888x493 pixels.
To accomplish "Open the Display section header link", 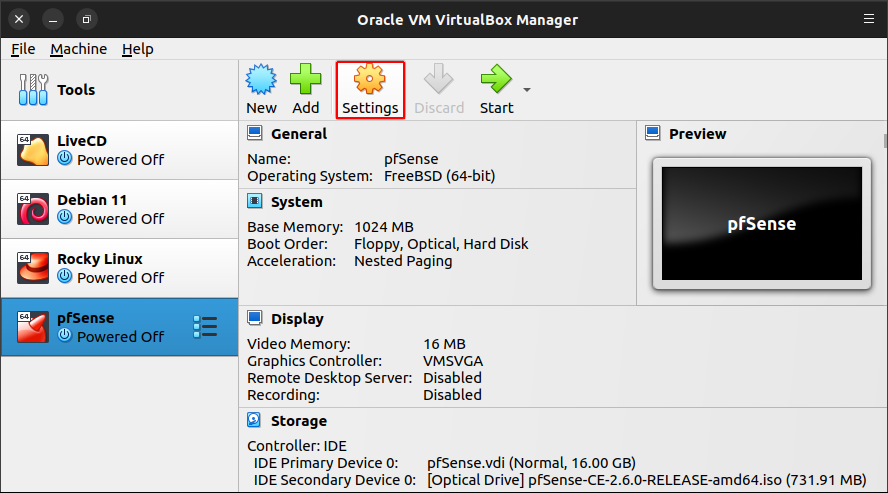I will pos(297,319).
